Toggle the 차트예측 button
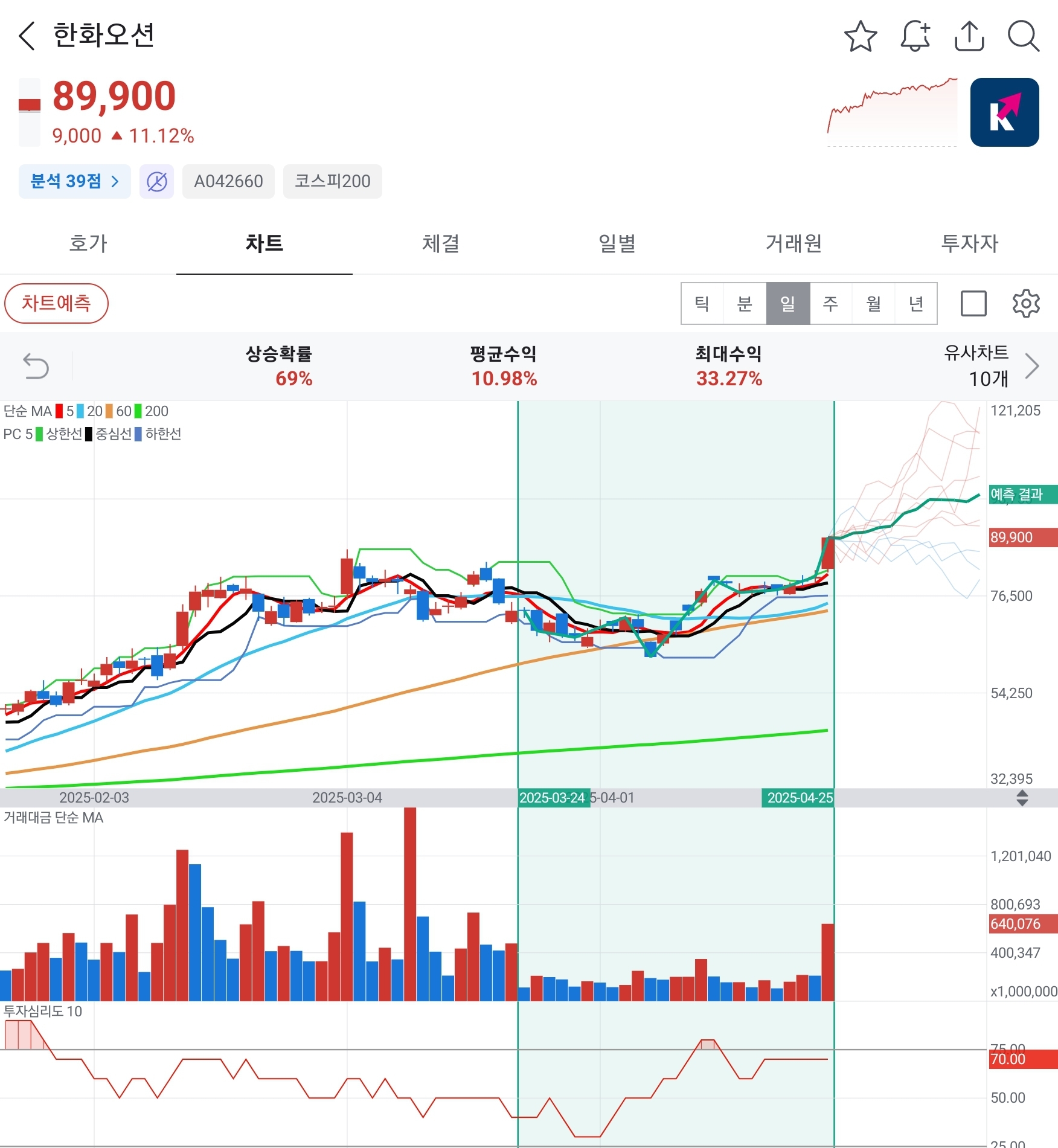1058x1148 pixels. coord(56,303)
